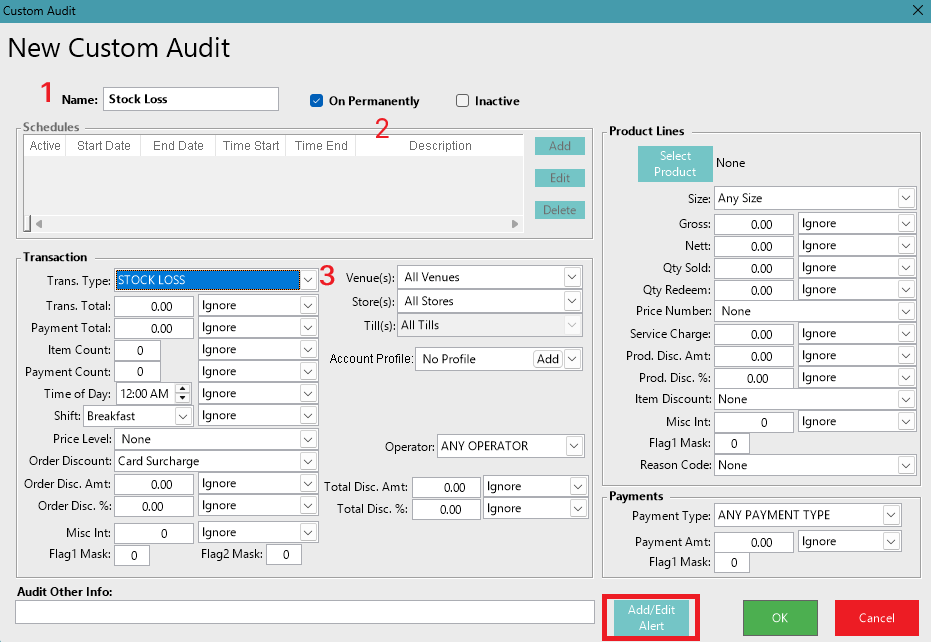Viewport: 931px width, 642px height.
Task: Click the Audit Other Info text field
Action: pos(305,612)
